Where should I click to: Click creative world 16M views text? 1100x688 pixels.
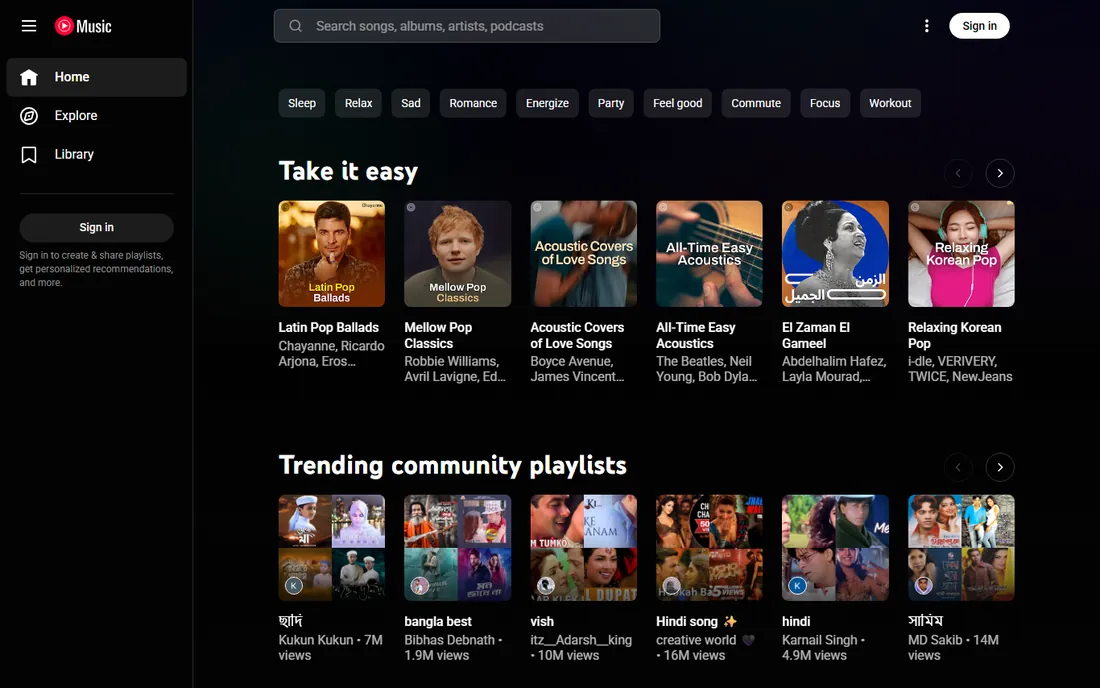(705, 647)
